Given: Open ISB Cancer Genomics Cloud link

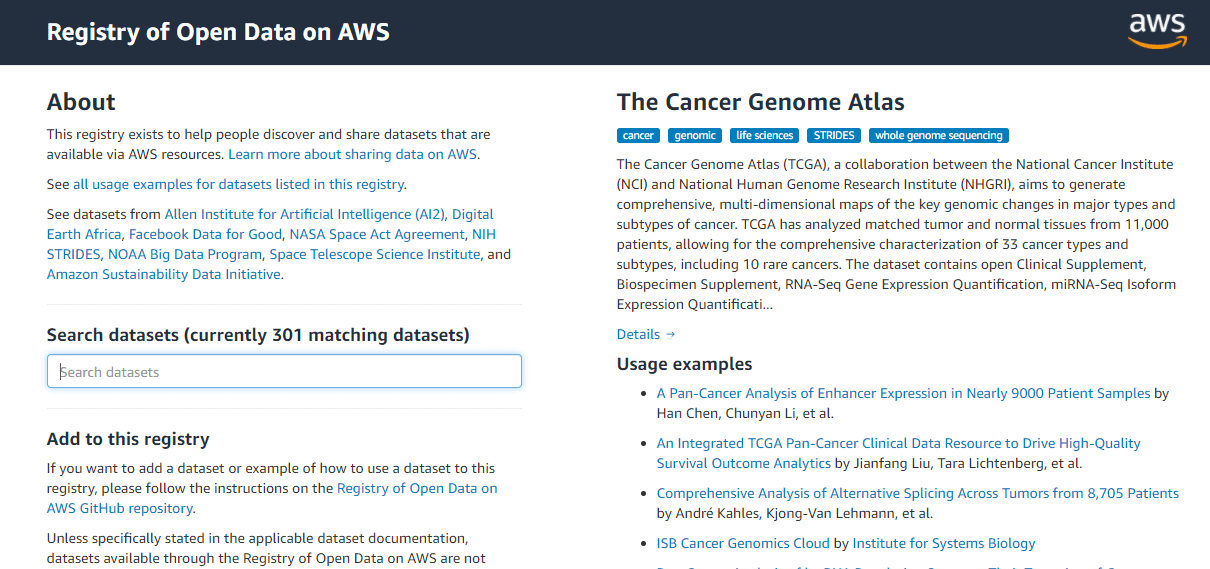Looking at the screenshot, I should coord(743,543).
